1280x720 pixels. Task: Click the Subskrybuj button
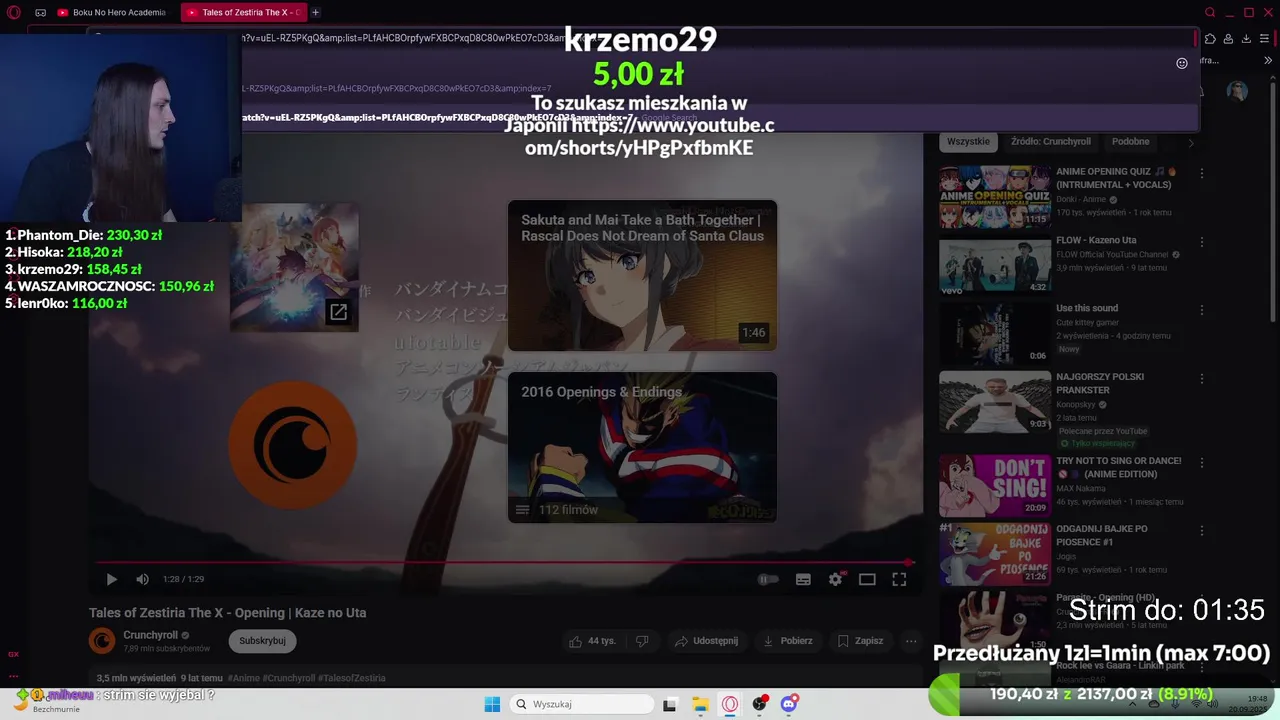coord(262,640)
